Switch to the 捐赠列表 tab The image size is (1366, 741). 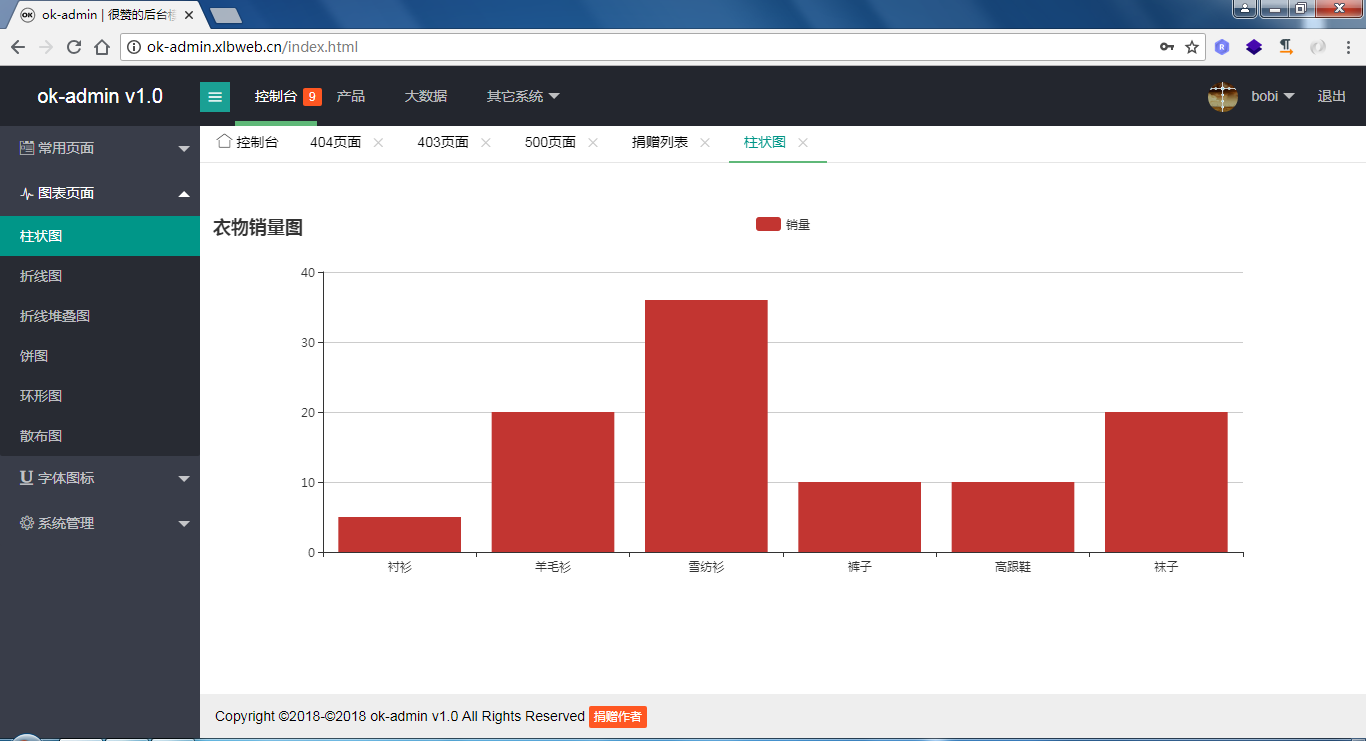click(x=662, y=142)
